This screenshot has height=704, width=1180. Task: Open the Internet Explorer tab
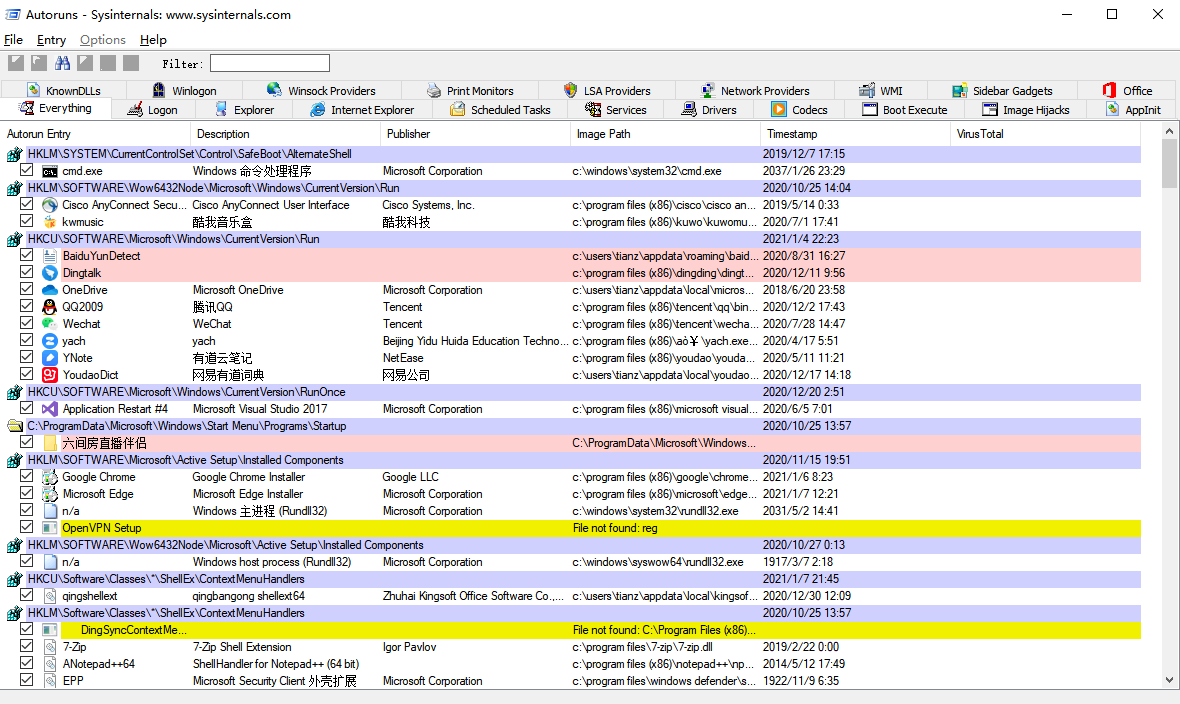(362, 110)
